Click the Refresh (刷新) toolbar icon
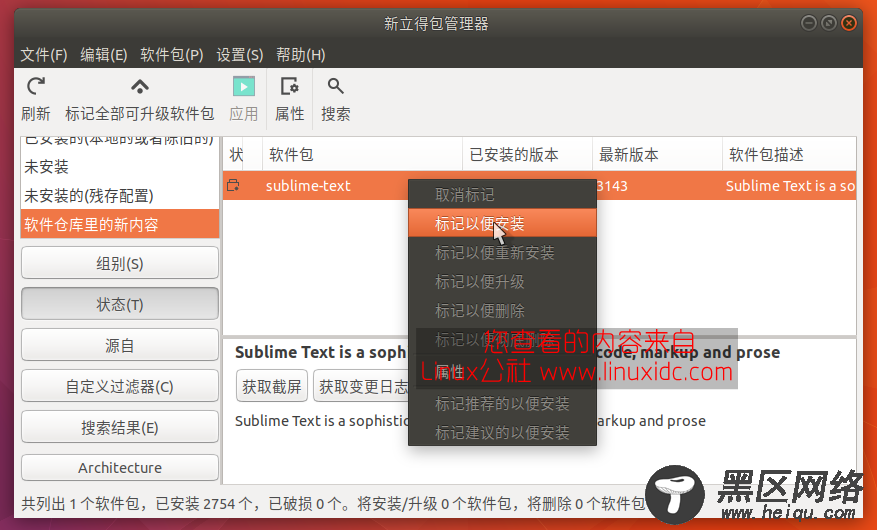This screenshot has height=530, width=877. (36, 87)
